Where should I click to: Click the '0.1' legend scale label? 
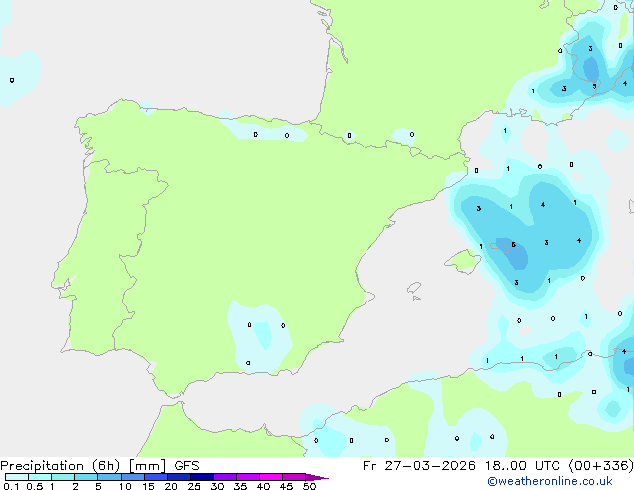coord(11,486)
